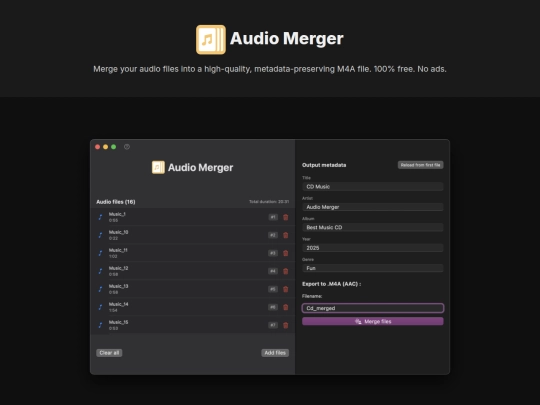Select the Music_14 file name
The height and width of the screenshot is (405, 540).
point(118,304)
